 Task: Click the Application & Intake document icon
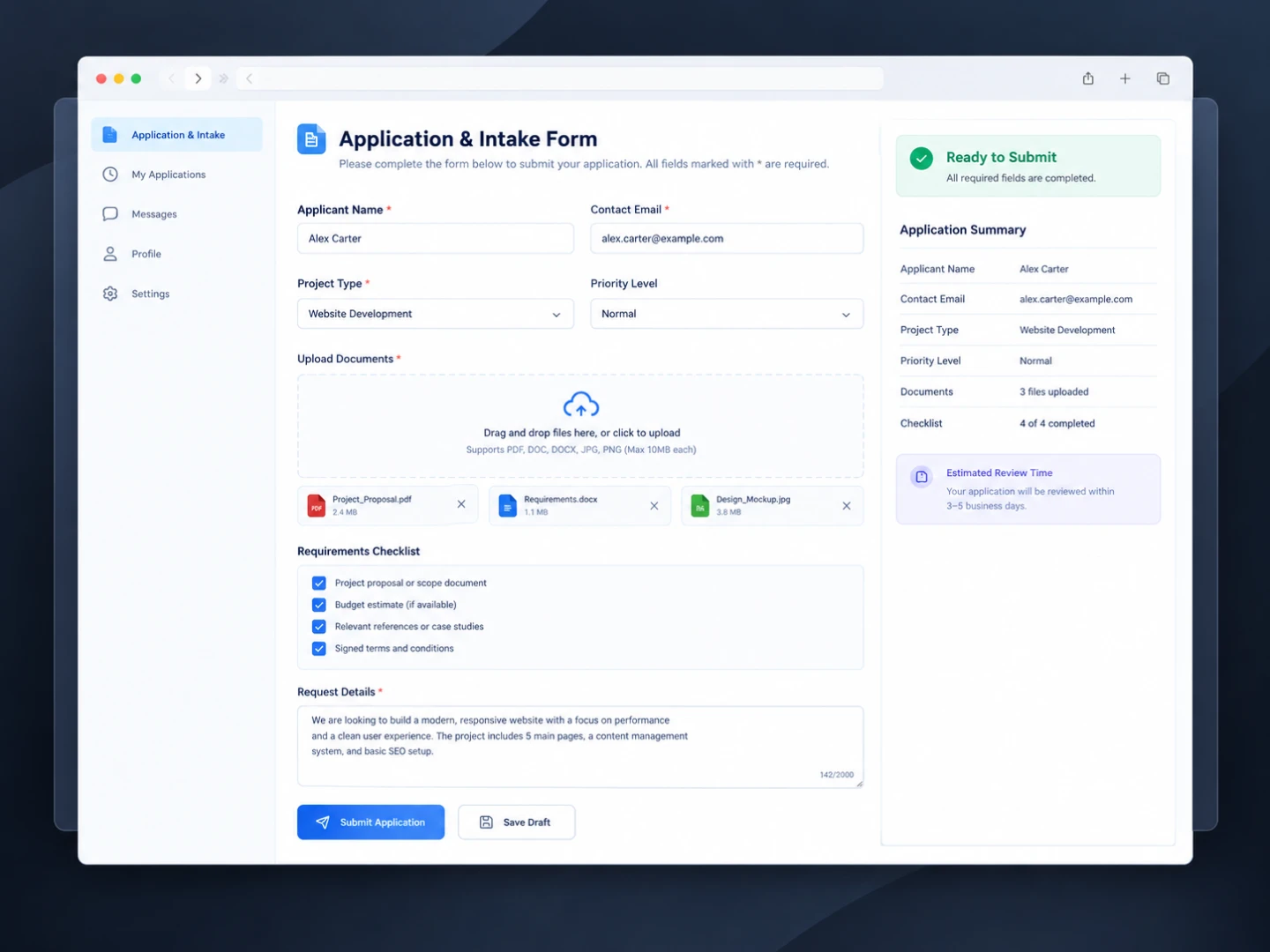coord(110,135)
